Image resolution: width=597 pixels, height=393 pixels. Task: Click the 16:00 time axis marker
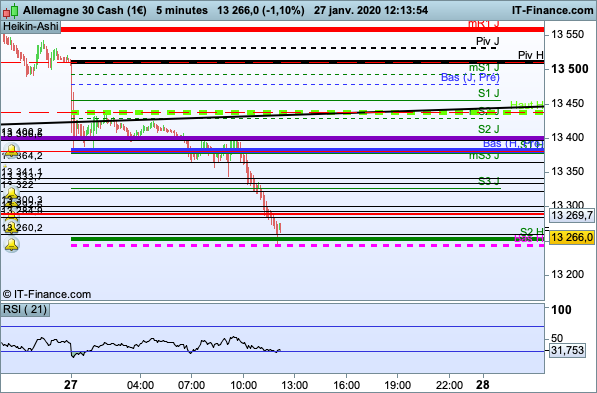pyautogui.click(x=346, y=385)
